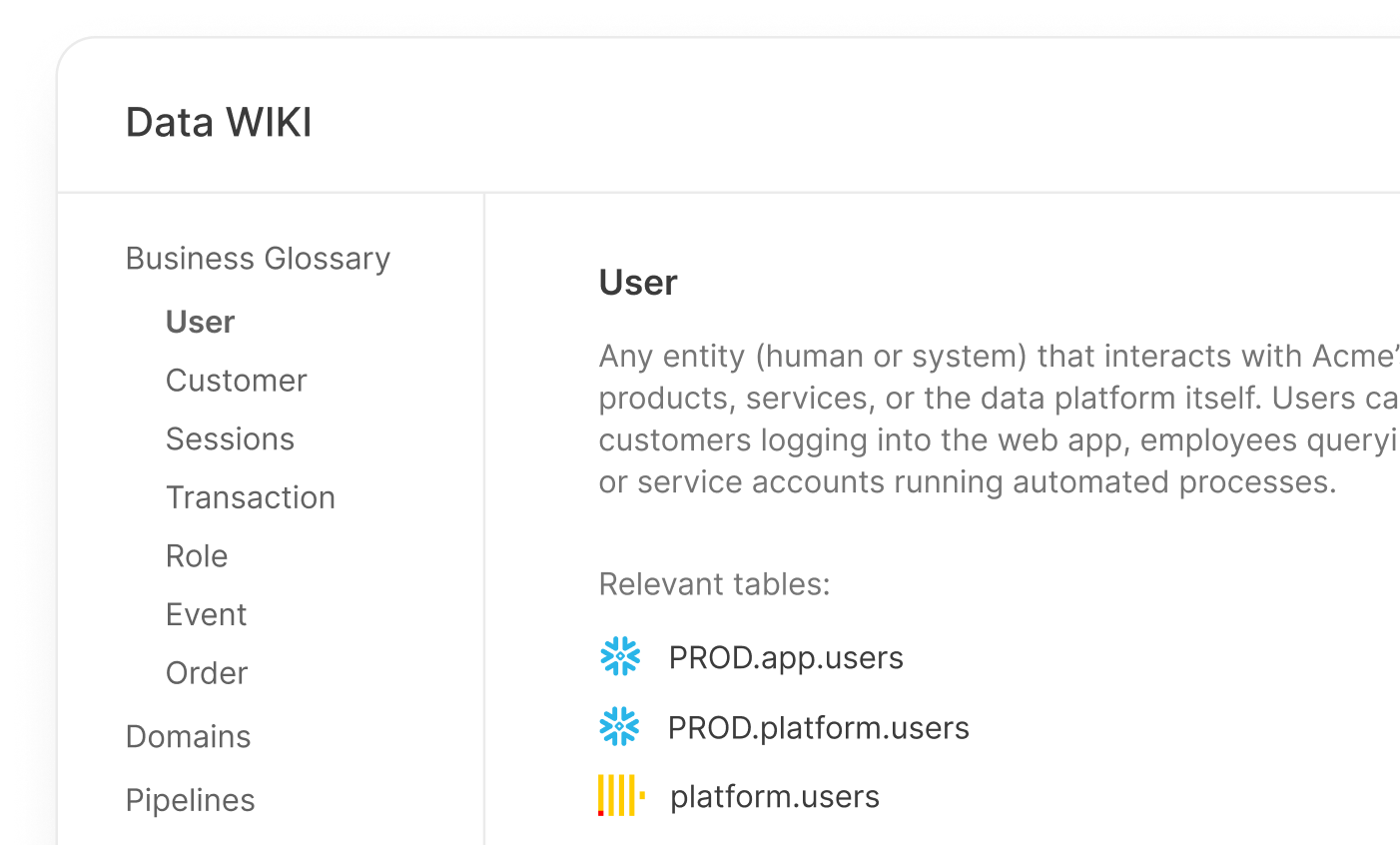This screenshot has width=1400, height=845.
Task: Click the Data WIKI title
Action: 219,123
